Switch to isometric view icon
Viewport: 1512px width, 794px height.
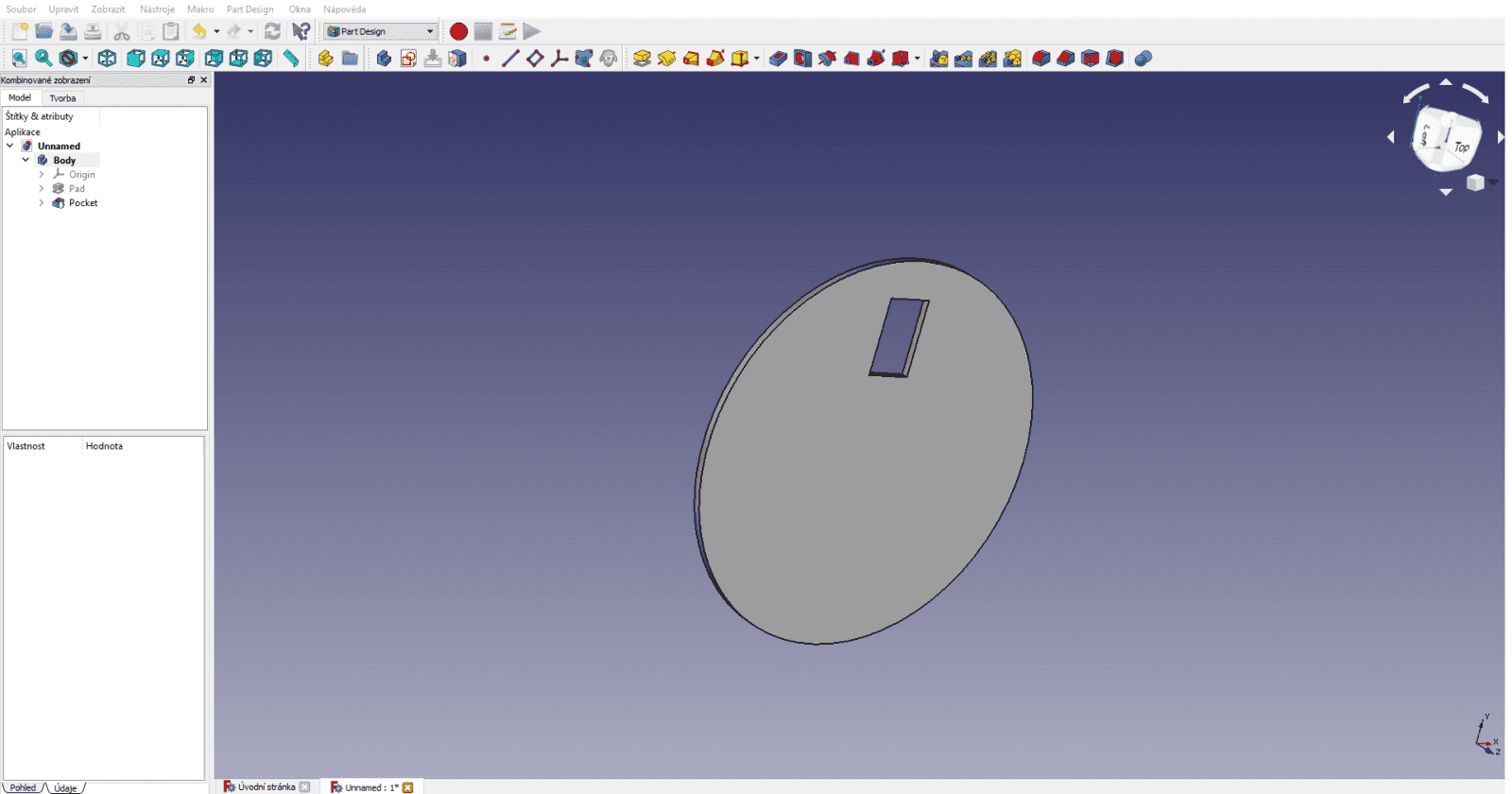[x=107, y=59]
